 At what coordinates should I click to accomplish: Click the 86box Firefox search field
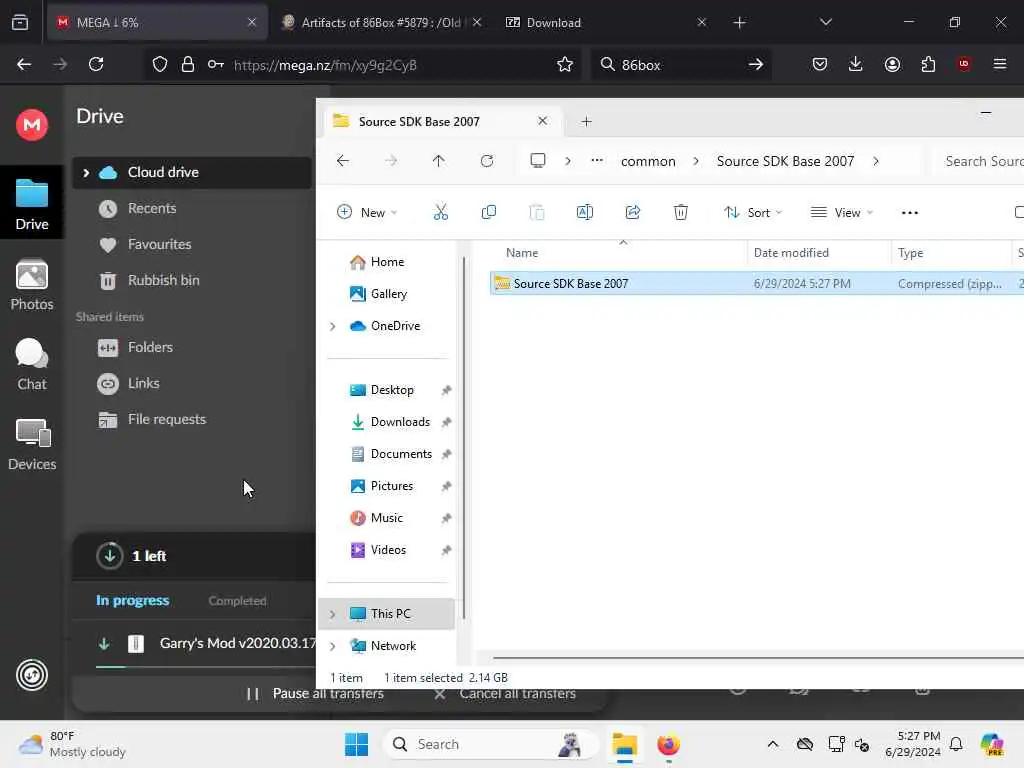(x=679, y=65)
